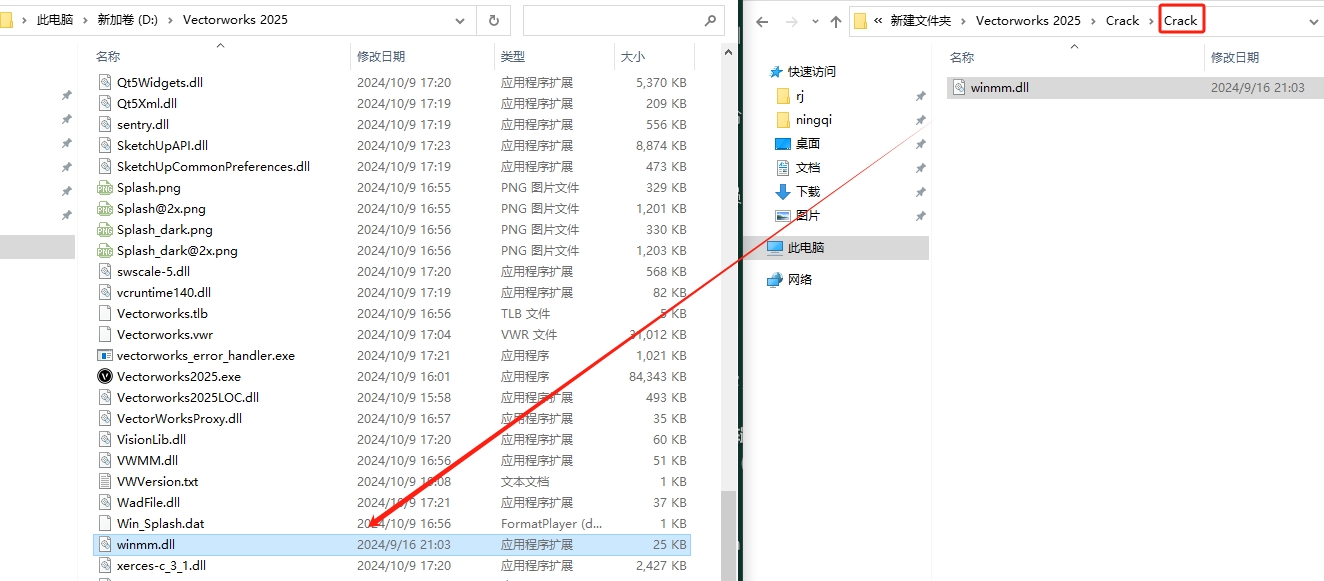Click the winmm.dll icon in Crack folder window
1324x581 pixels.
click(x=959, y=87)
